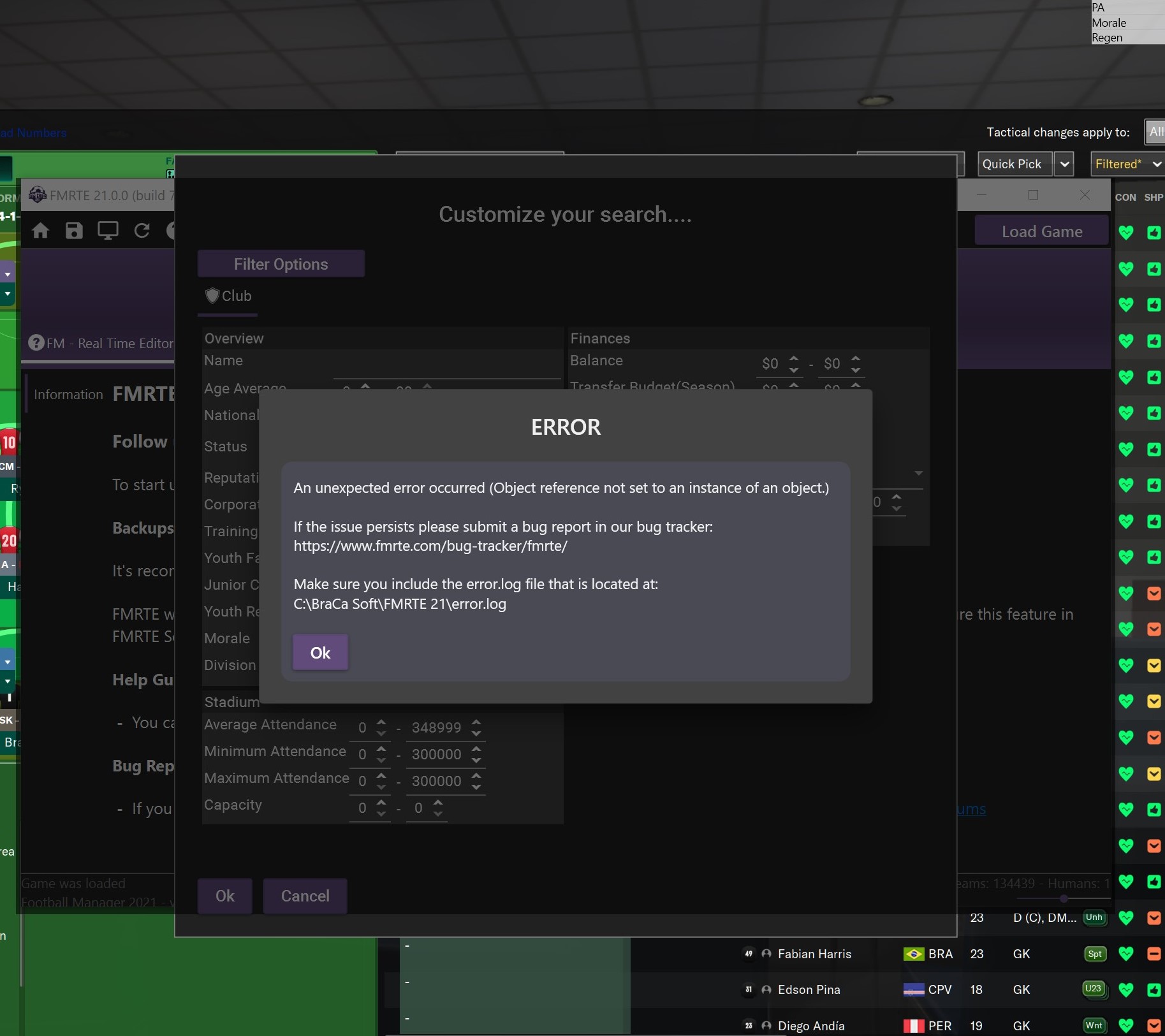Click the Minimum Attendance 300000 field
Viewport: 1165px width, 1036px height.
click(437, 754)
